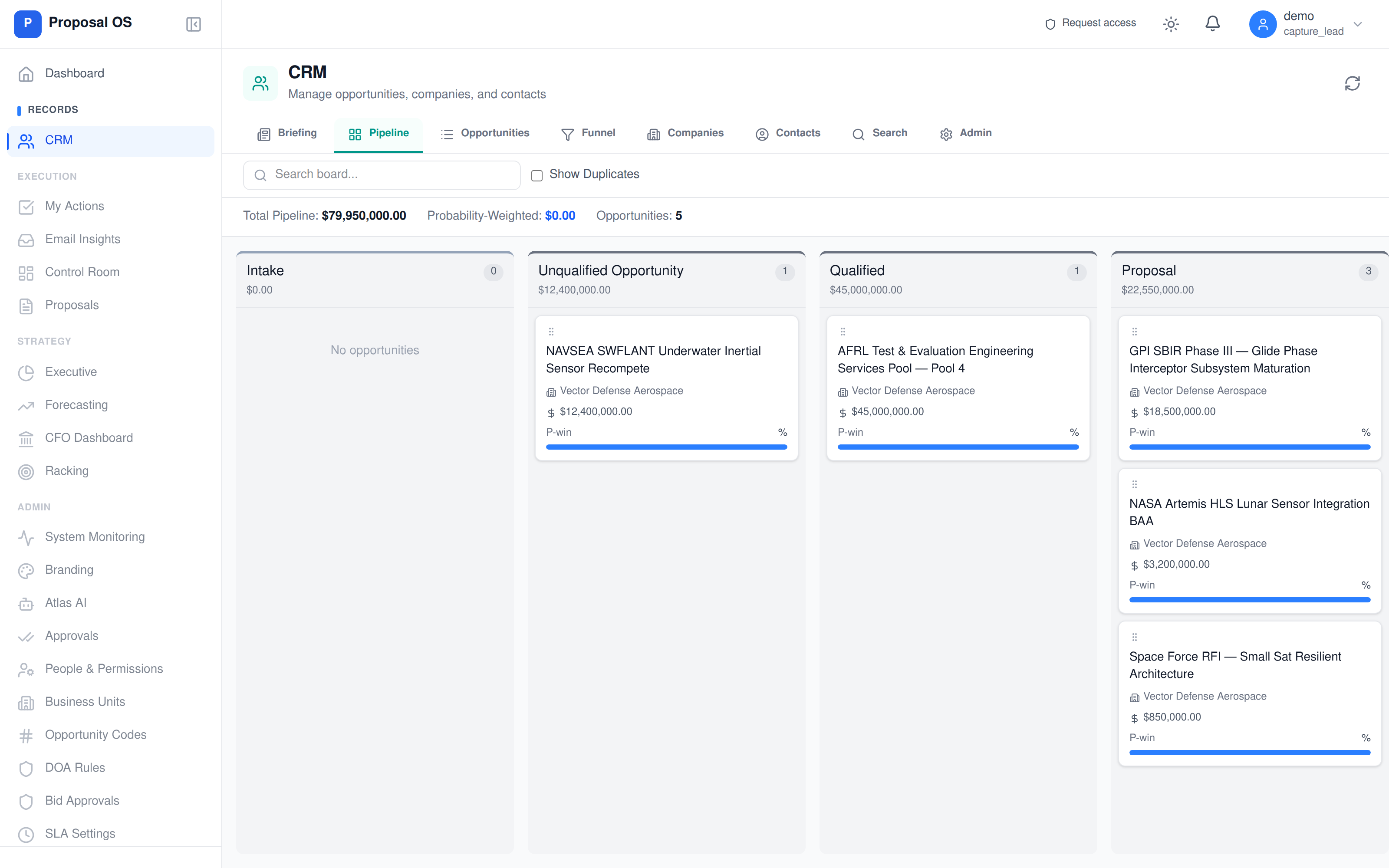1389x868 pixels.
Task: Open the Companies tab
Action: pyautogui.click(x=695, y=133)
